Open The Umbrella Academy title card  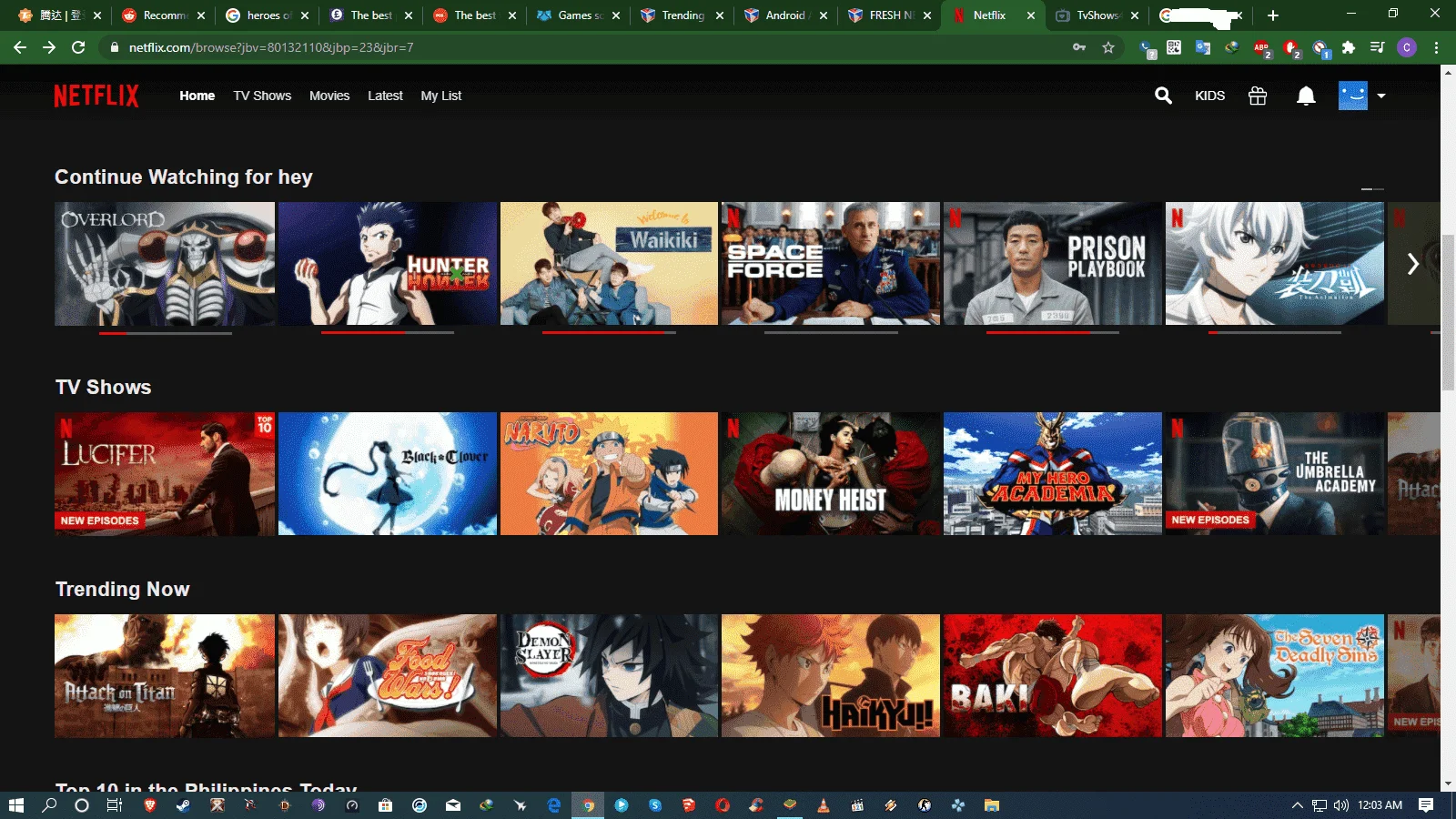tap(1275, 473)
